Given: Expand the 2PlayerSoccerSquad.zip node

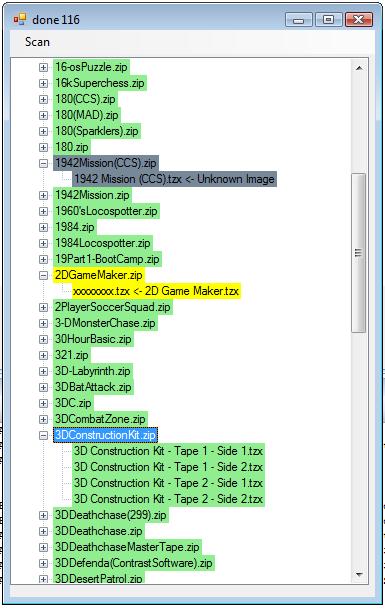Looking at the screenshot, I should [43, 307].
